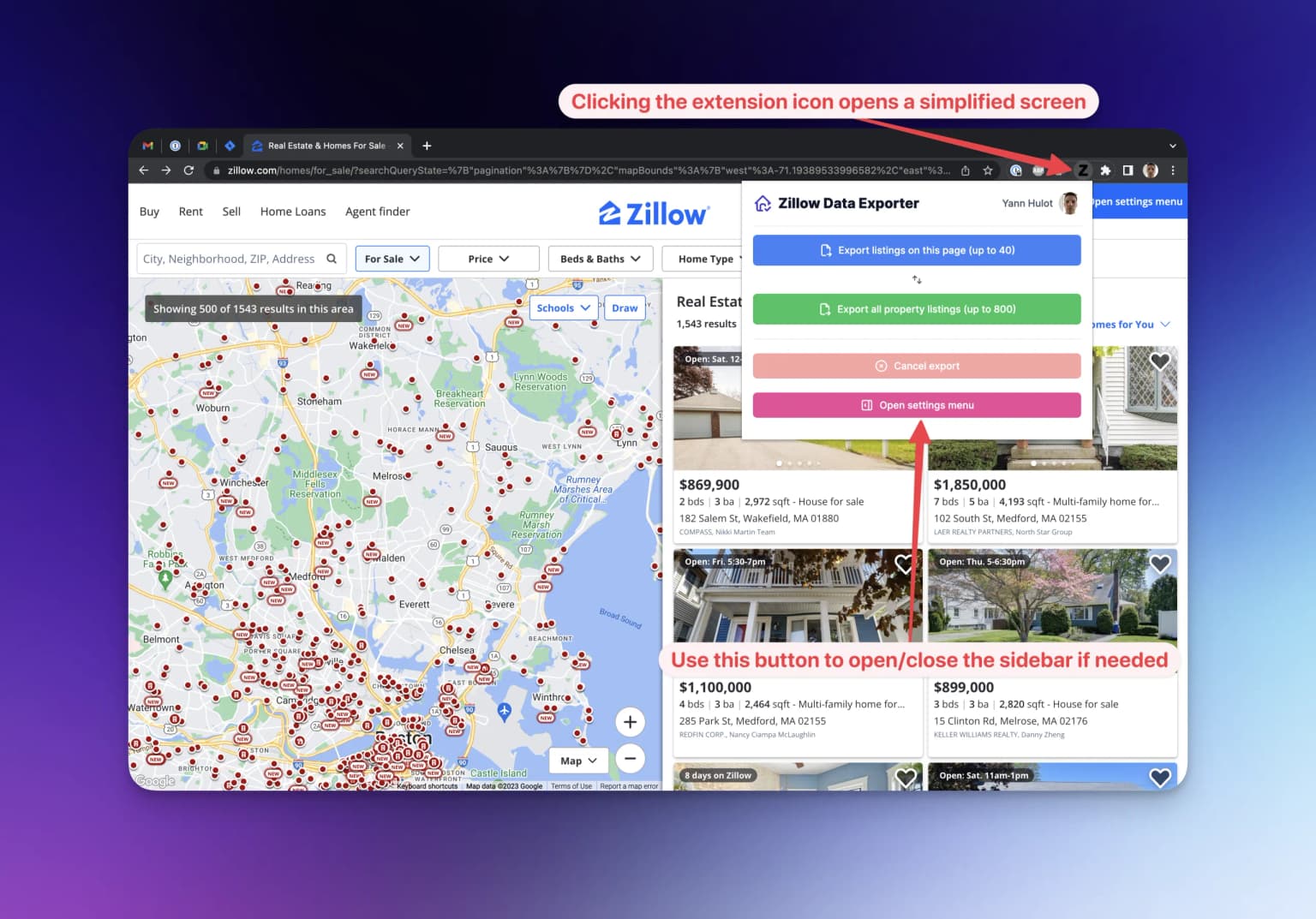
Task: Click the Draw button on the map
Action: (625, 308)
